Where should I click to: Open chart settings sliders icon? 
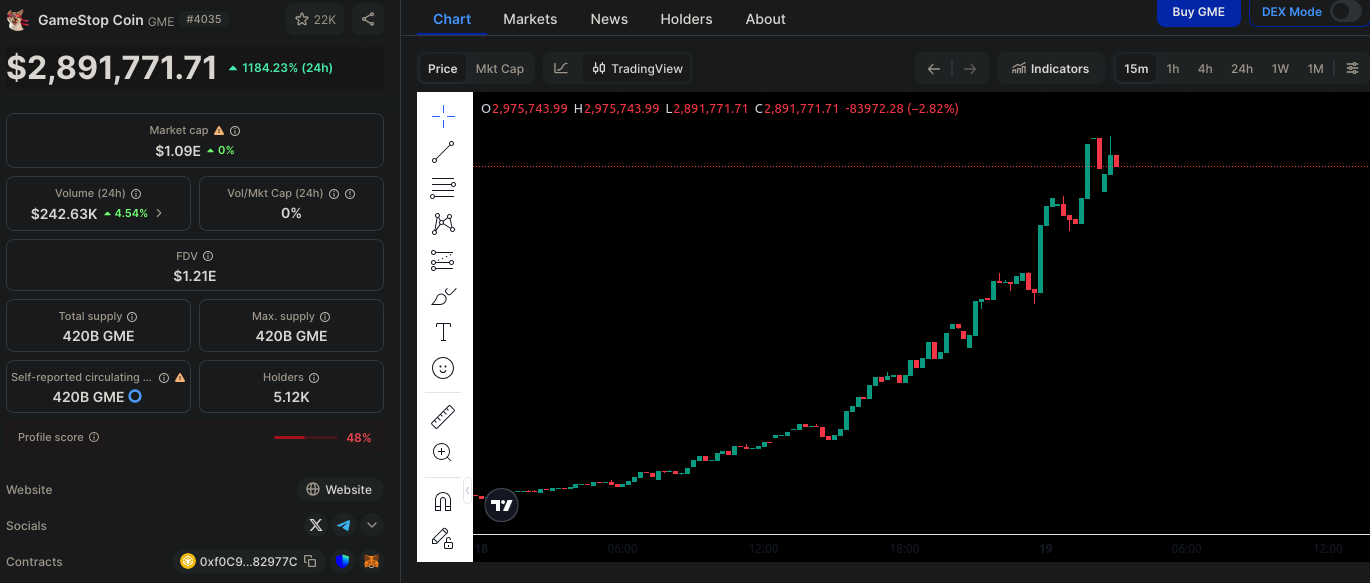1352,68
